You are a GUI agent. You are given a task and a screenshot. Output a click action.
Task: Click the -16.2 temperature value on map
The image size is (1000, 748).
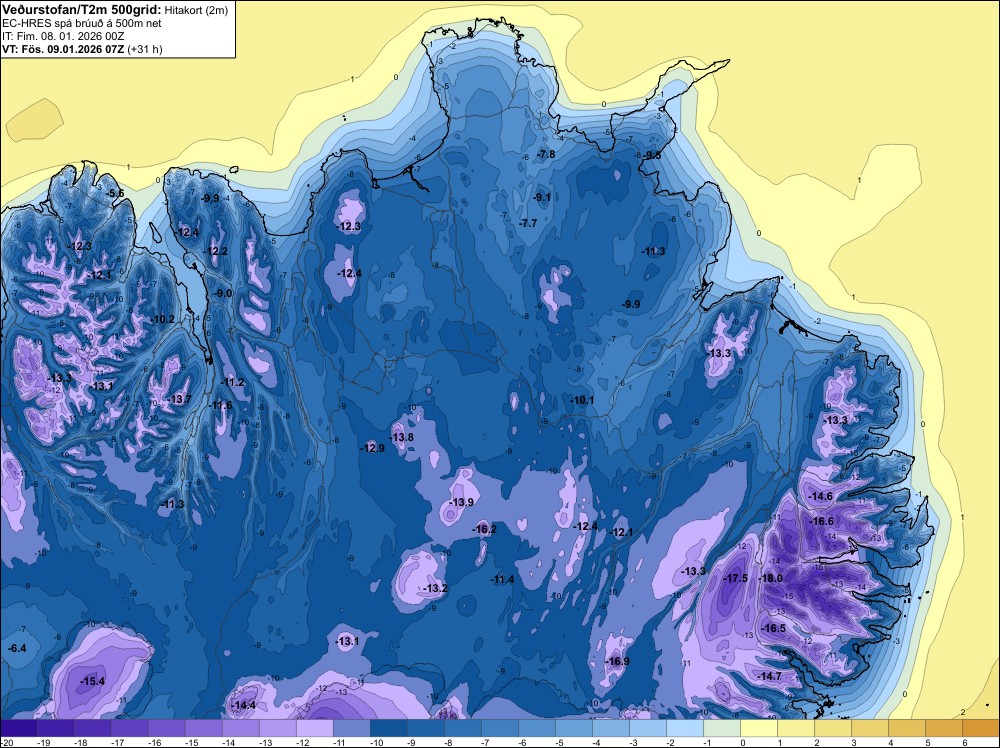coord(484,529)
